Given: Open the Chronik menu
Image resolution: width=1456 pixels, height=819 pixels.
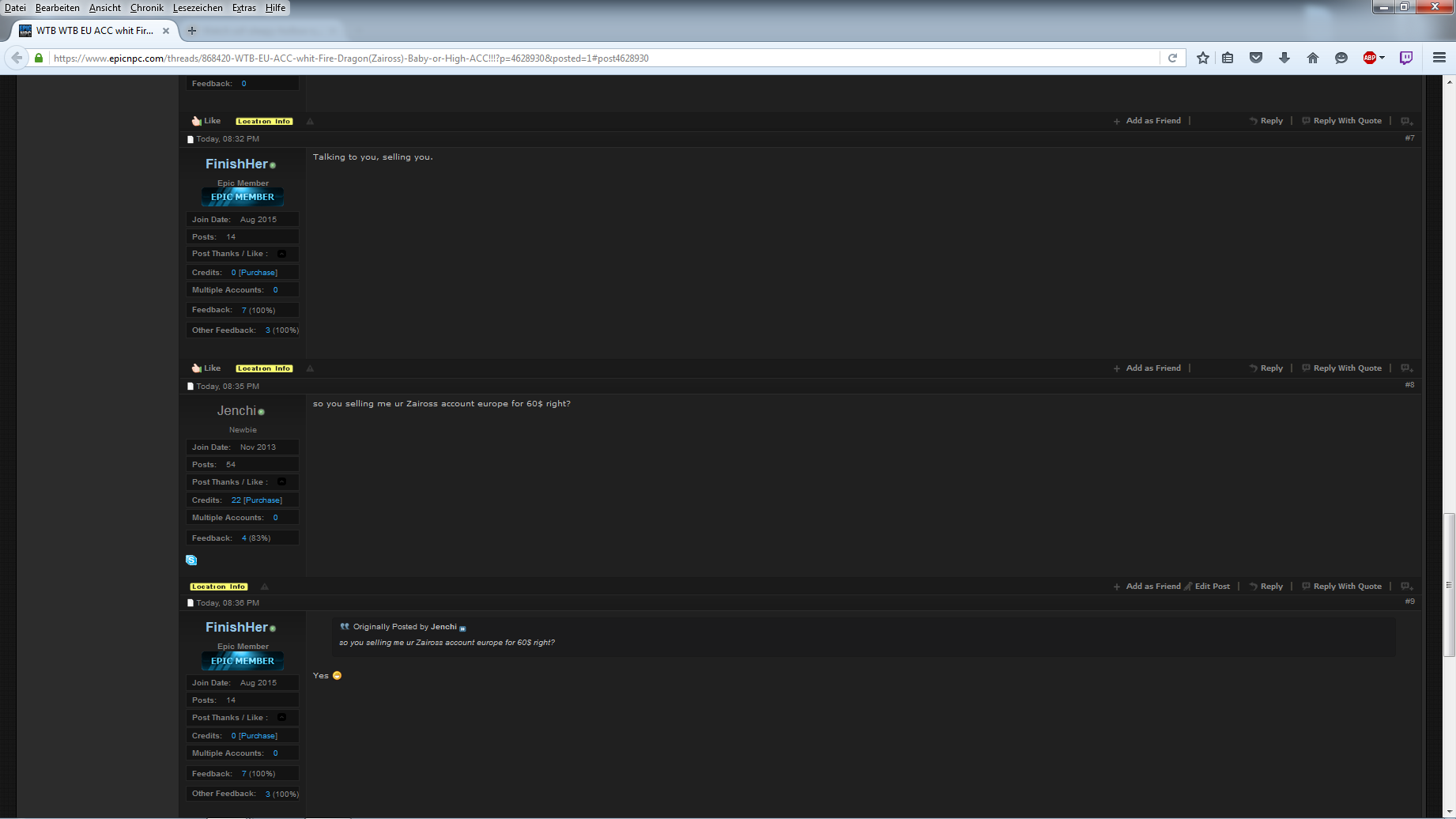Looking at the screenshot, I should [x=147, y=8].
